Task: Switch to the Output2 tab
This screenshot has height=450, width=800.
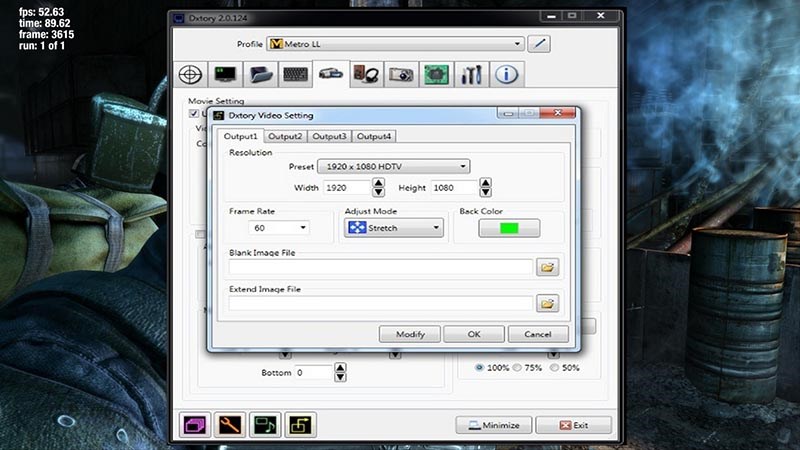Action: pyautogui.click(x=285, y=136)
